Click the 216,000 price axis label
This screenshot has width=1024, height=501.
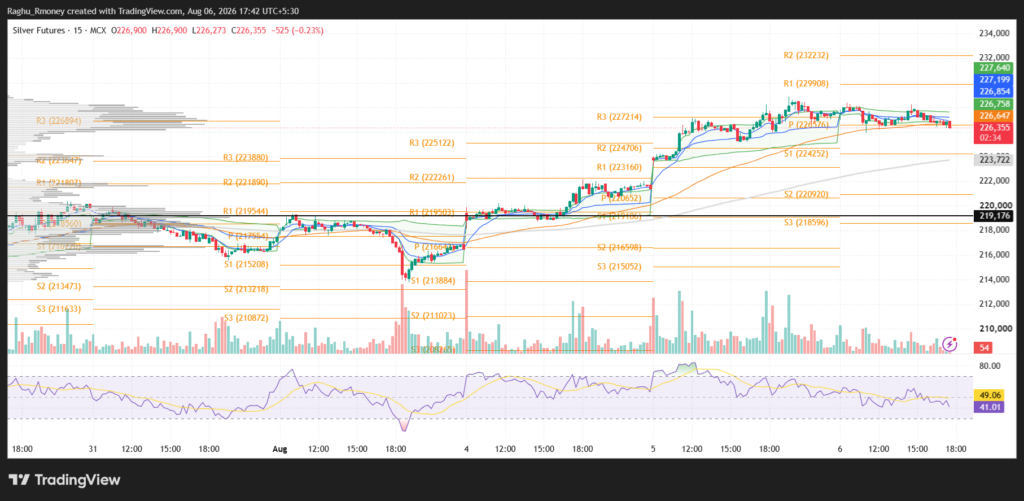point(993,255)
